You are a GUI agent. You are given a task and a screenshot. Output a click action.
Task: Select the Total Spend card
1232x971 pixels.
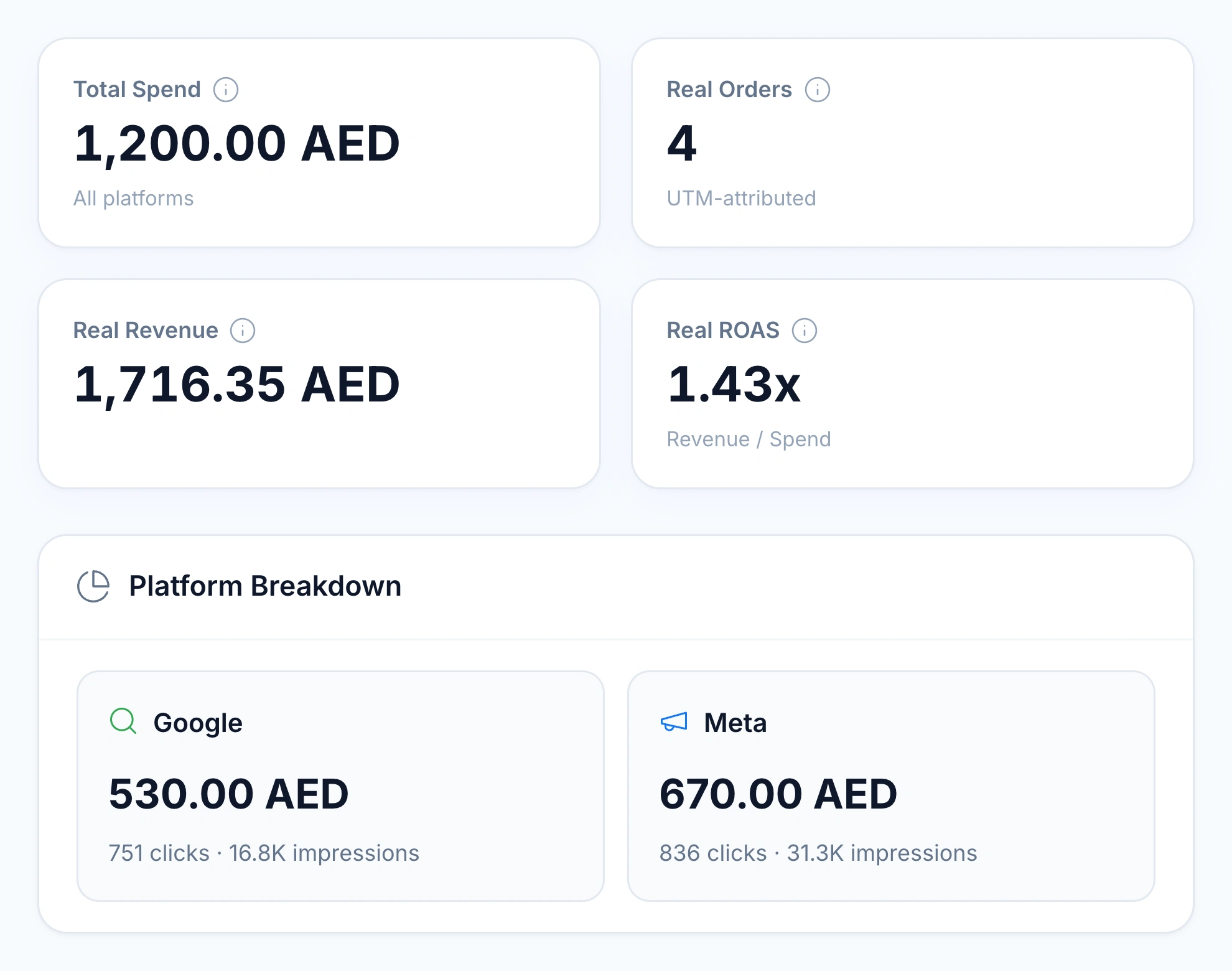point(319,143)
